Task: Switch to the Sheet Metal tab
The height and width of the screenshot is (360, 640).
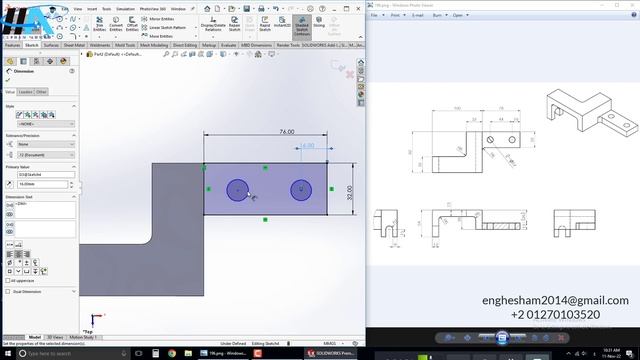Action: click(74, 45)
